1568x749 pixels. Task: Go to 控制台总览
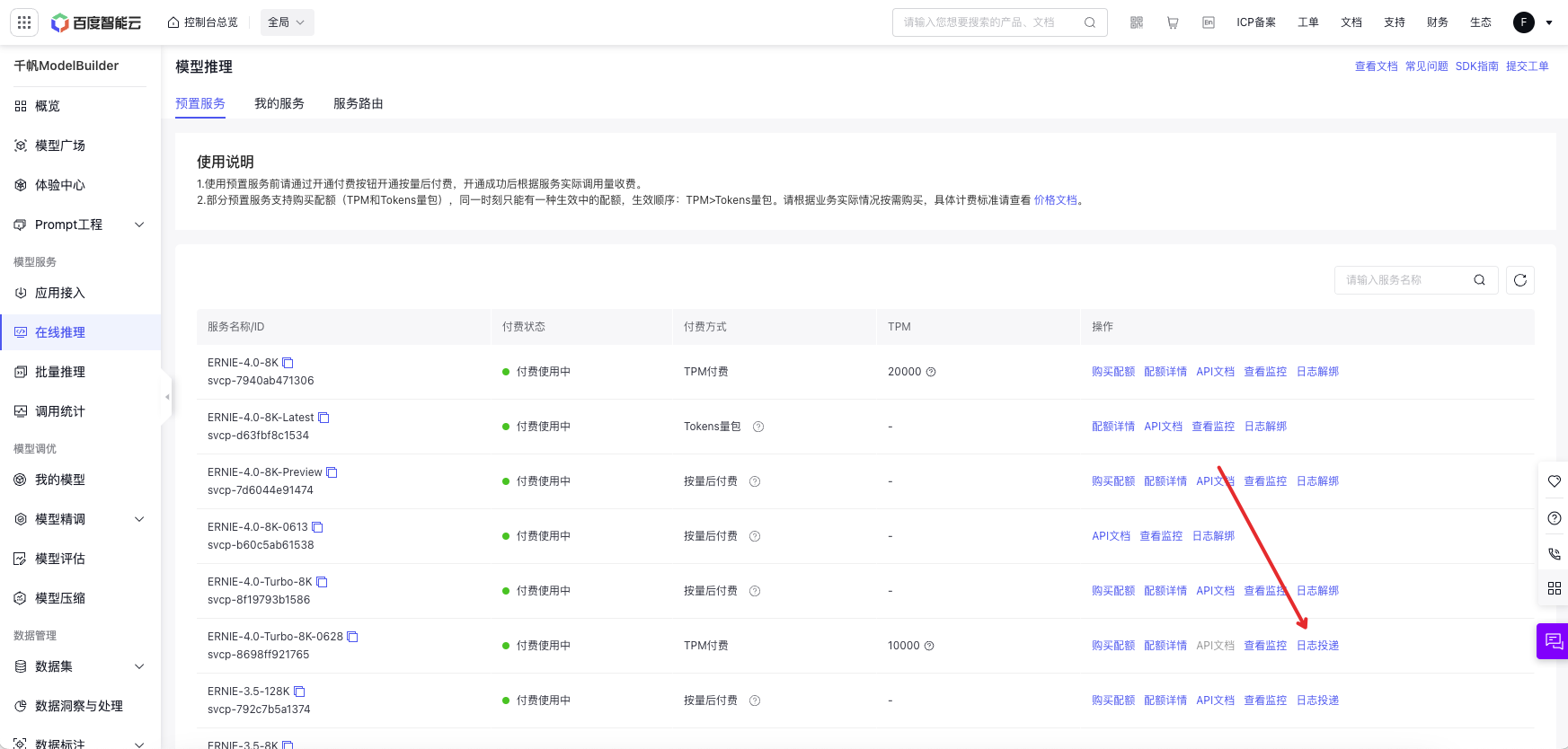202,22
